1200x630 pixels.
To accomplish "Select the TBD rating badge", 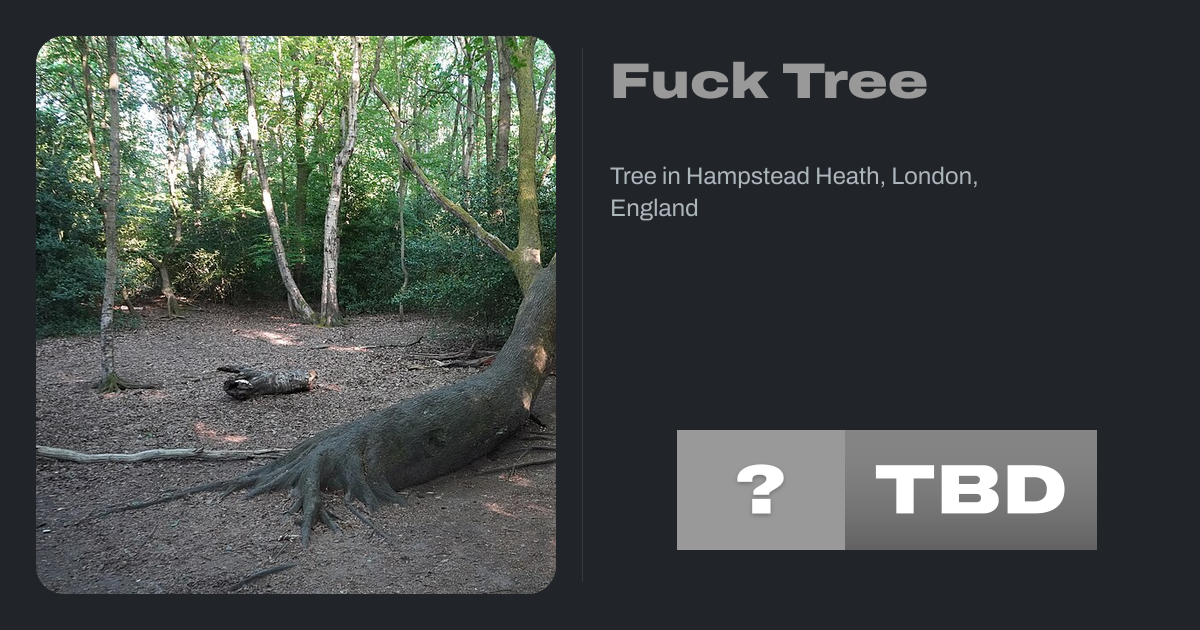I will 887,490.
